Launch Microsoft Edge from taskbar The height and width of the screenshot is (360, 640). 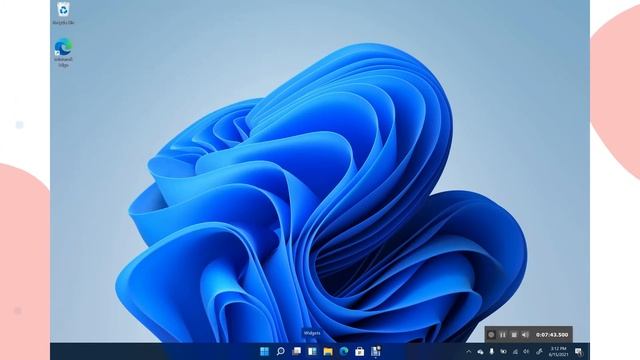pos(344,351)
